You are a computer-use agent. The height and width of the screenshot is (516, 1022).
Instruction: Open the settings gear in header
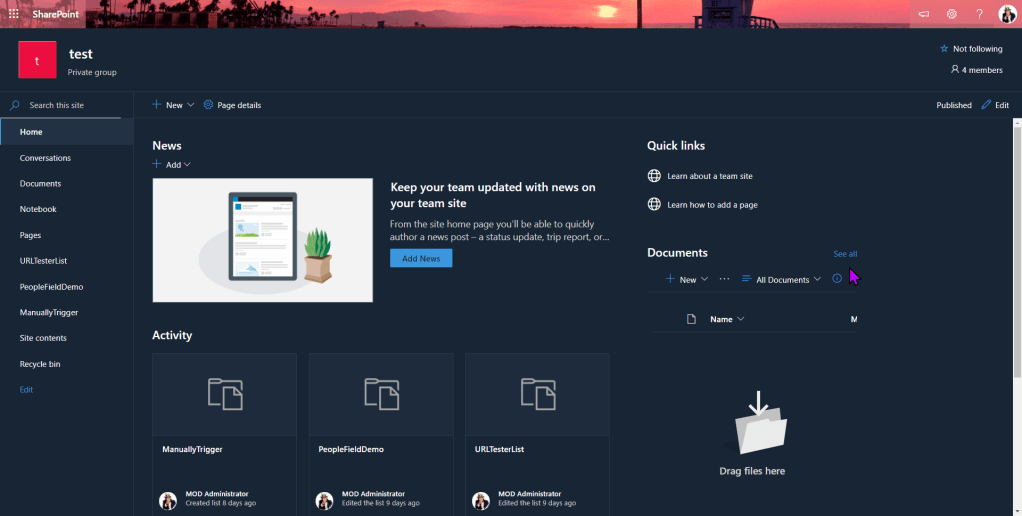951,14
